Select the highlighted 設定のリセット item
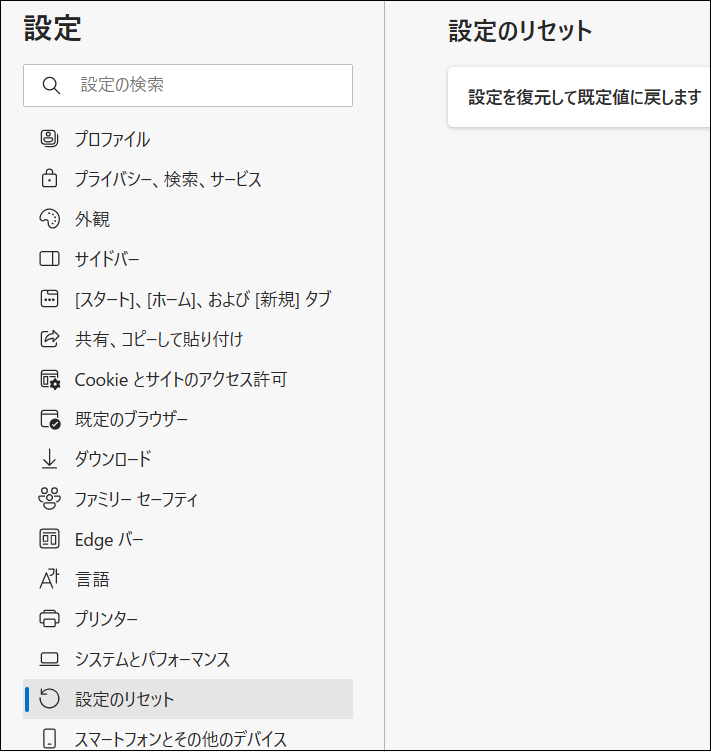 188,699
